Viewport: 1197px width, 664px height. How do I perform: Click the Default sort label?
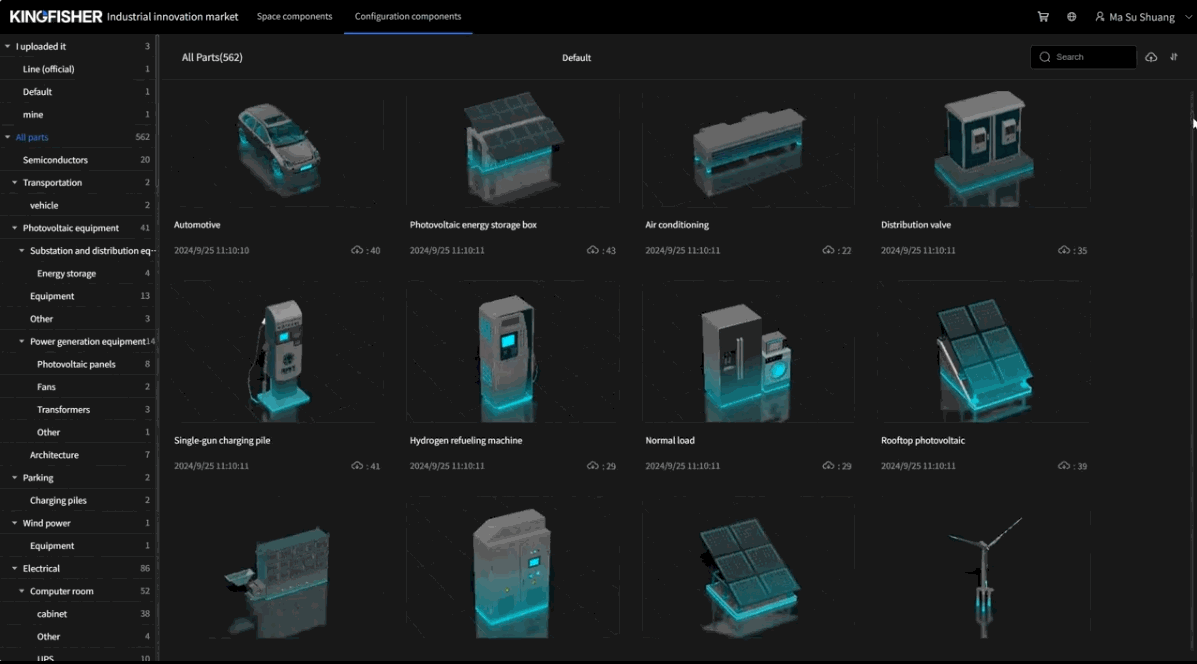(x=576, y=58)
